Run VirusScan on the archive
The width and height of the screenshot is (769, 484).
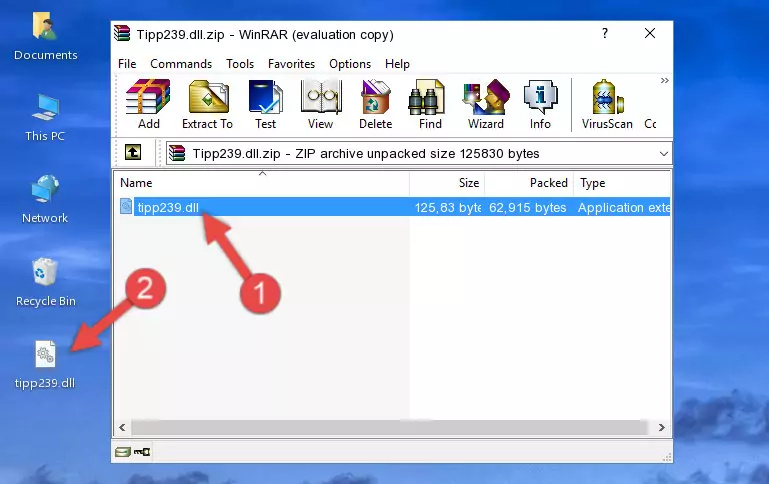pos(607,104)
